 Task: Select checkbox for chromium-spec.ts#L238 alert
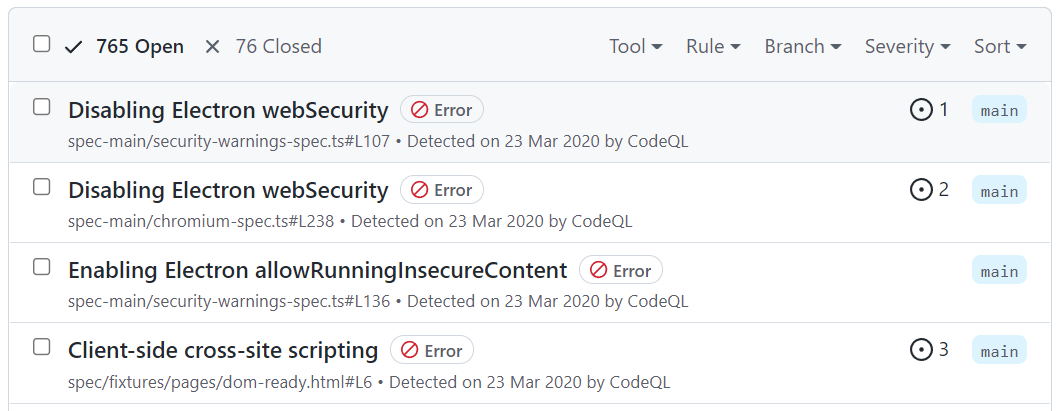click(42, 187)
